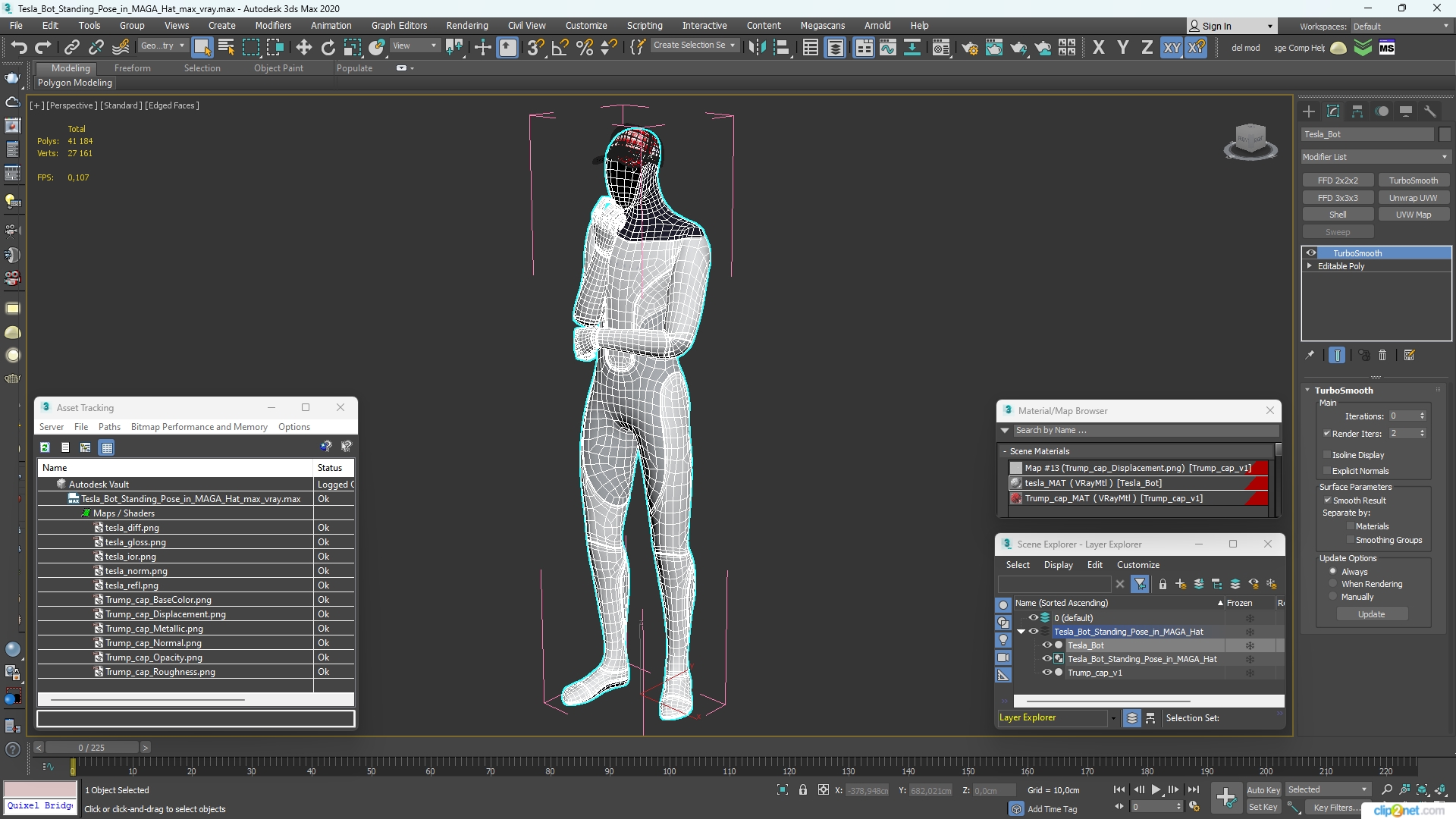Toggle Selection Lock padlock icon
The width and height of the screenshot is (1456, 819).
pyautogui.click(x=803, y=790)
